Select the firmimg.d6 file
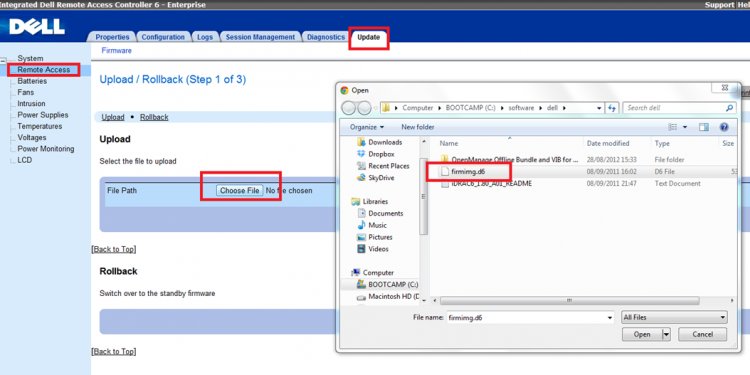This screenshot has height=375, width=750. point(463,171)
